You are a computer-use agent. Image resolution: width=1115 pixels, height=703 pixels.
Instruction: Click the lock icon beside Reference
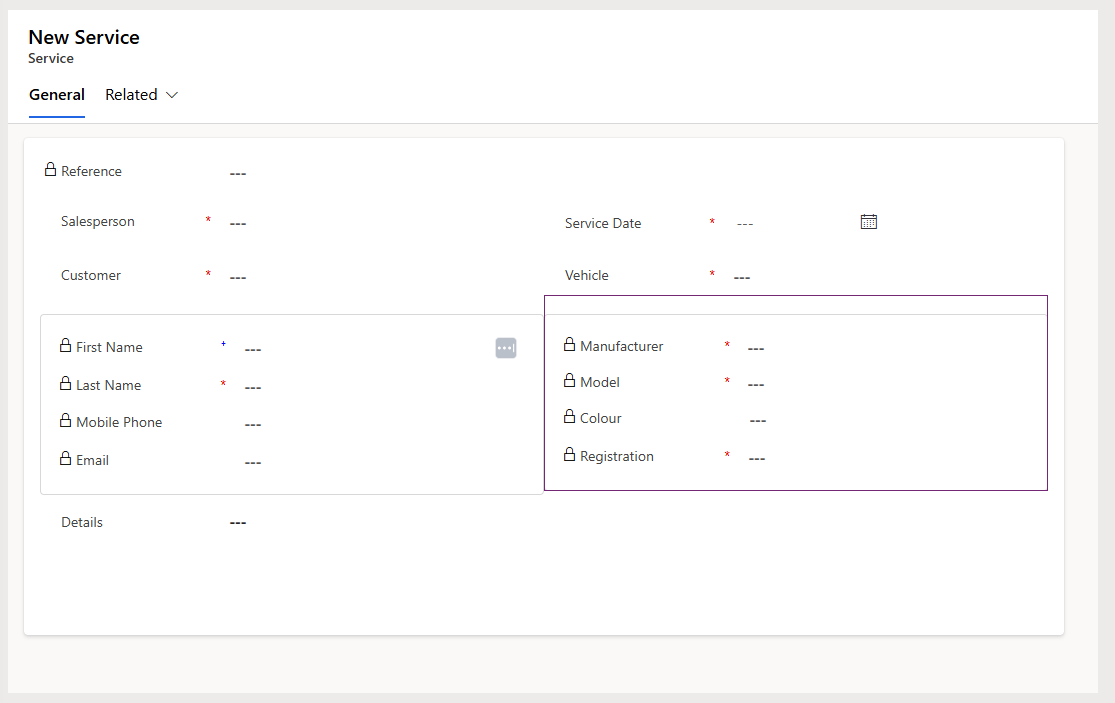(x=50, y=169)
